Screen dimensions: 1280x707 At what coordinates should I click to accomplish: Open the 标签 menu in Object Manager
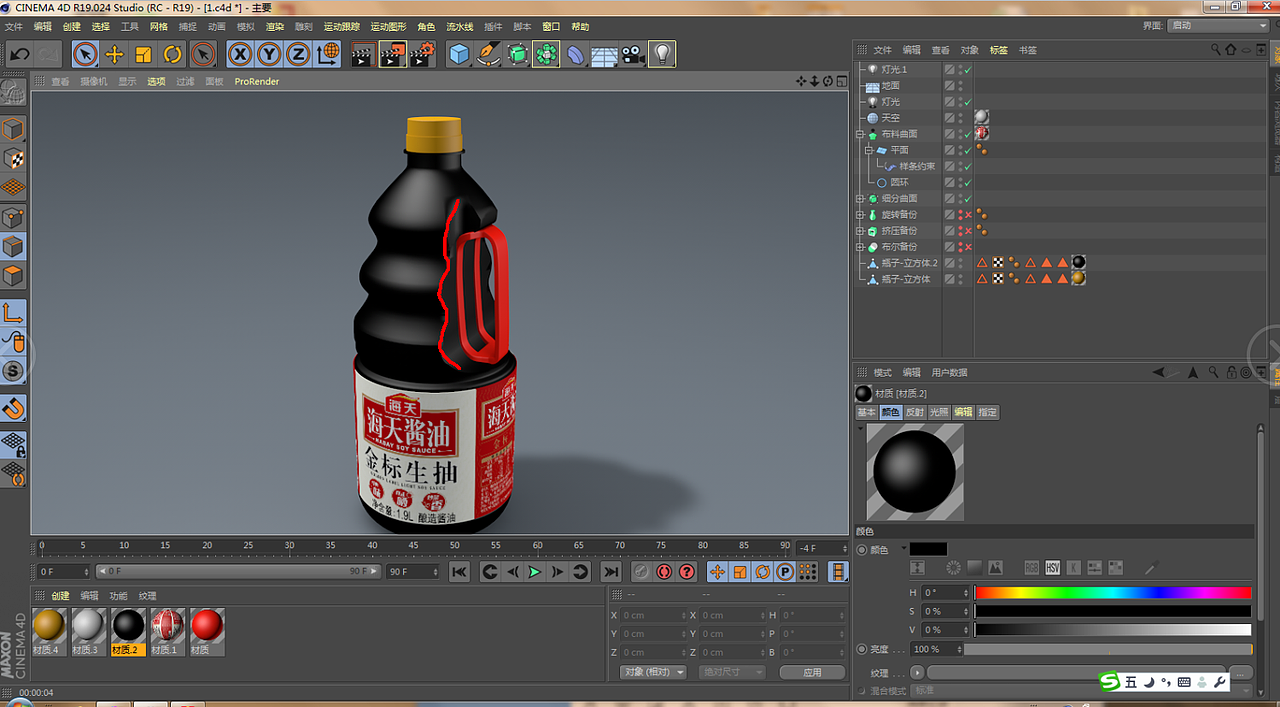click(999, 49)
